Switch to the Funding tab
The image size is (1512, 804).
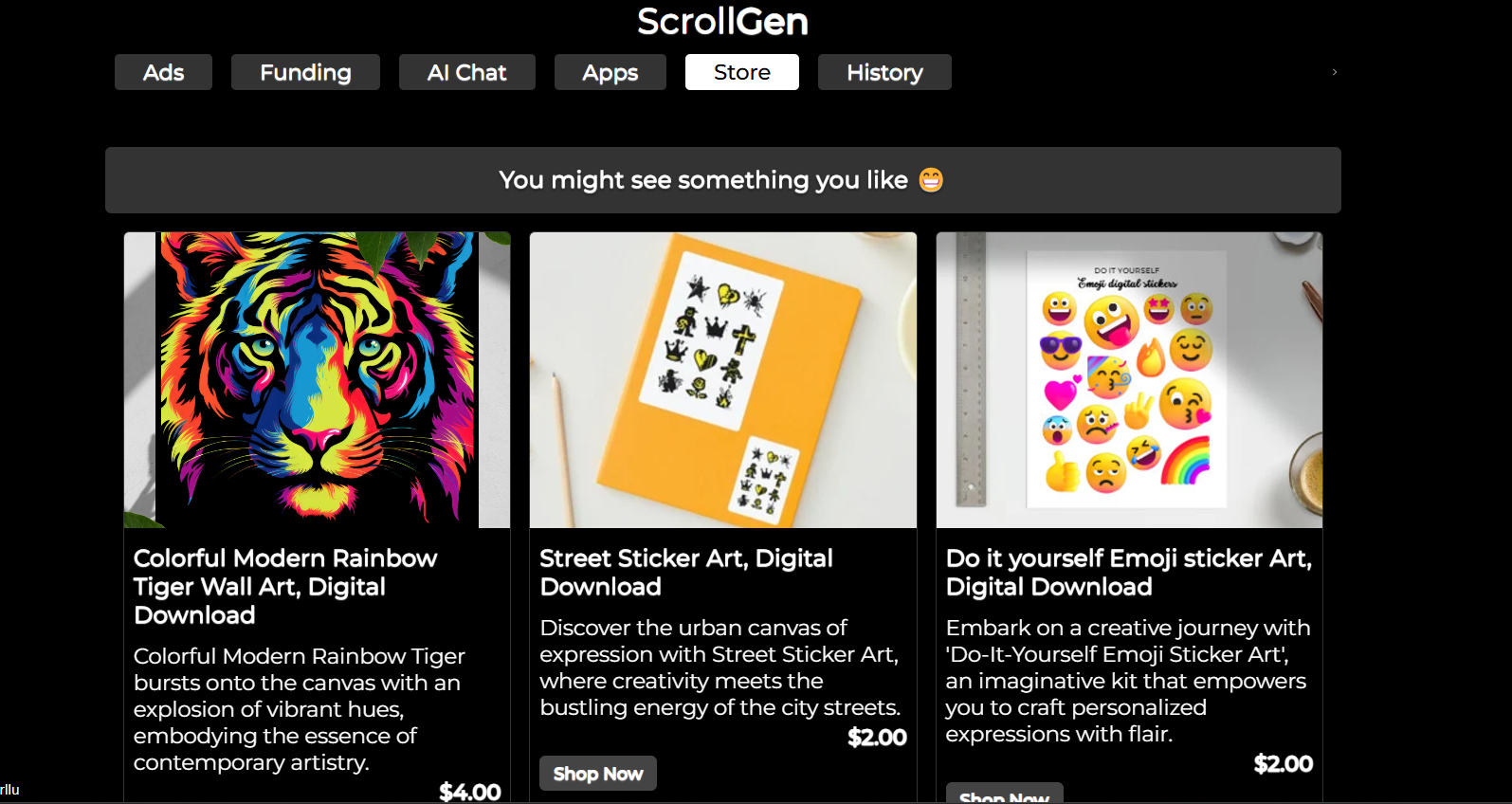305,72
